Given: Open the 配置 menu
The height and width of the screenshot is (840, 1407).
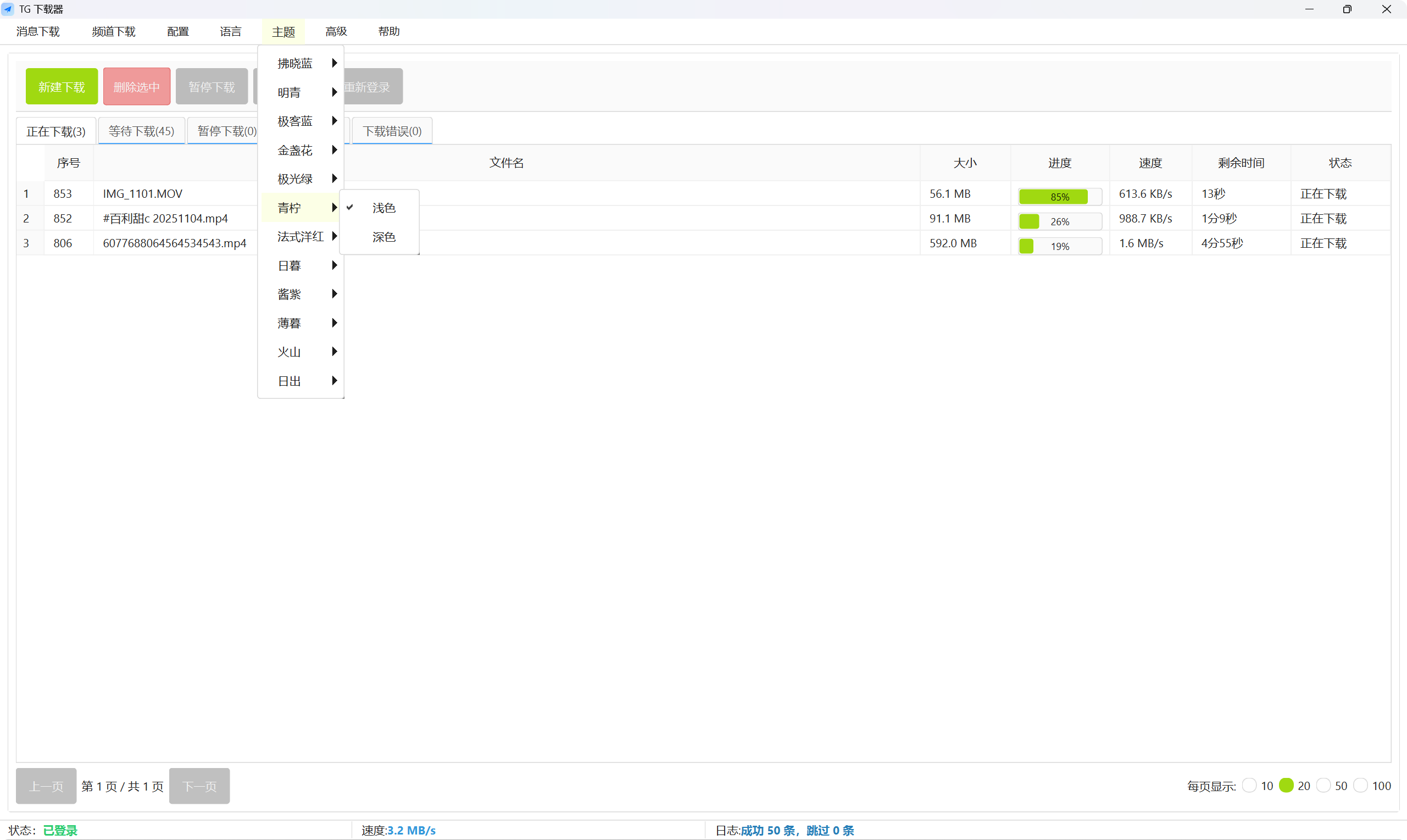Looking at the screenshot, I should click(x=177, y=31).
